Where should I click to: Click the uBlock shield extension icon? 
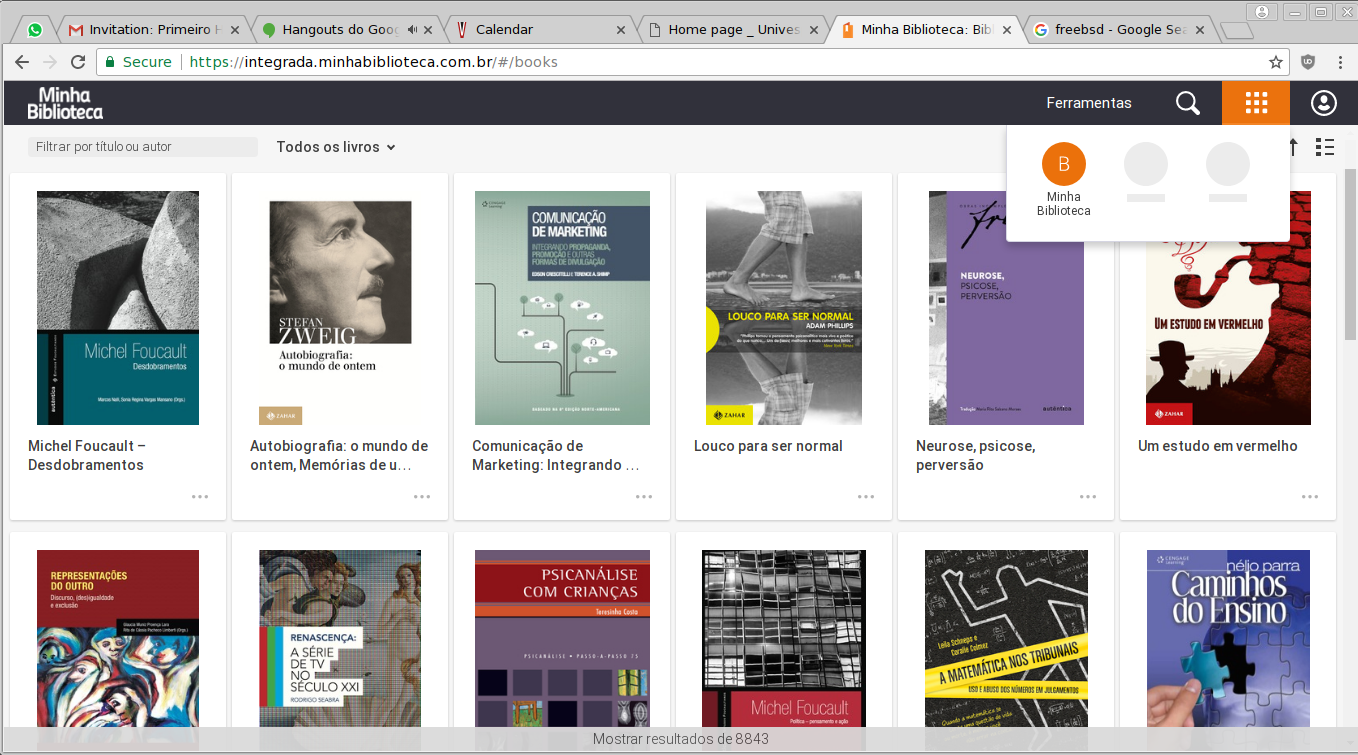tap(1308, 62)
